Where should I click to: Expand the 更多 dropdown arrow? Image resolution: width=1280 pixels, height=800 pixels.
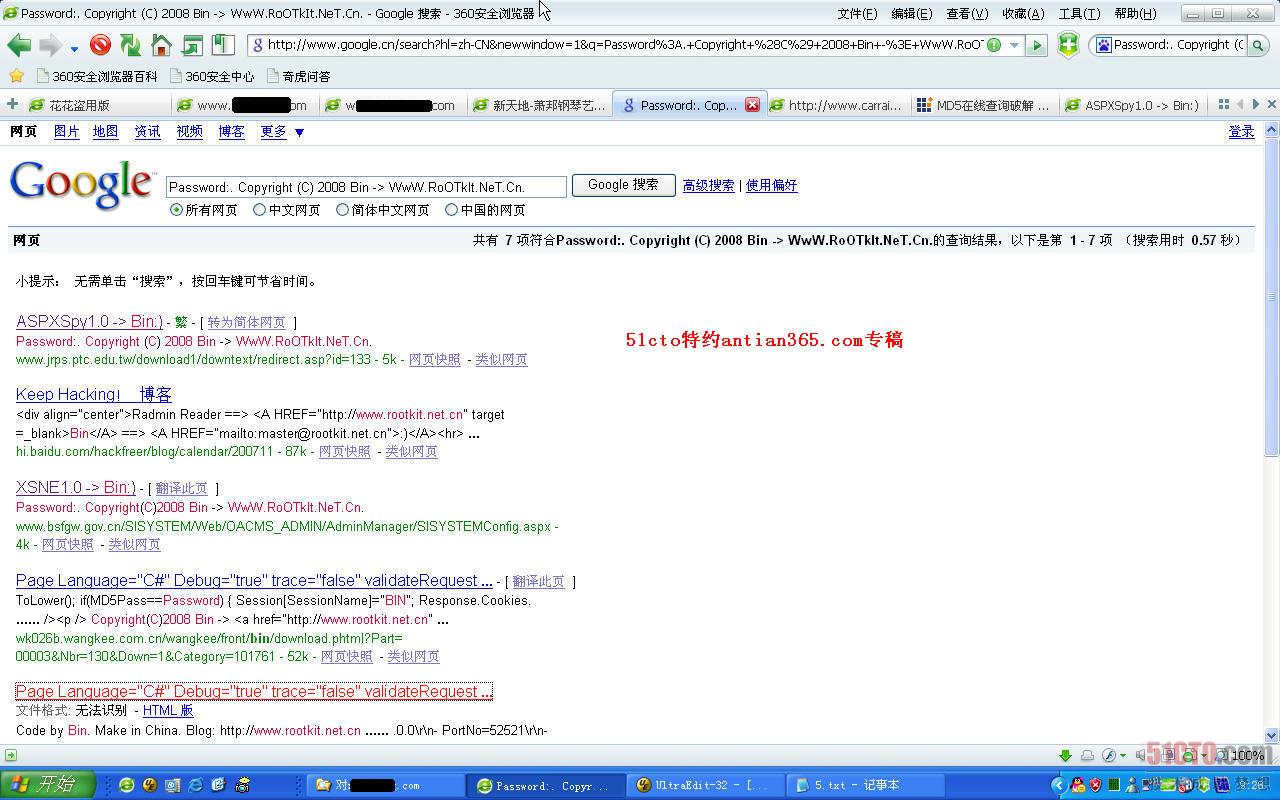299,132
